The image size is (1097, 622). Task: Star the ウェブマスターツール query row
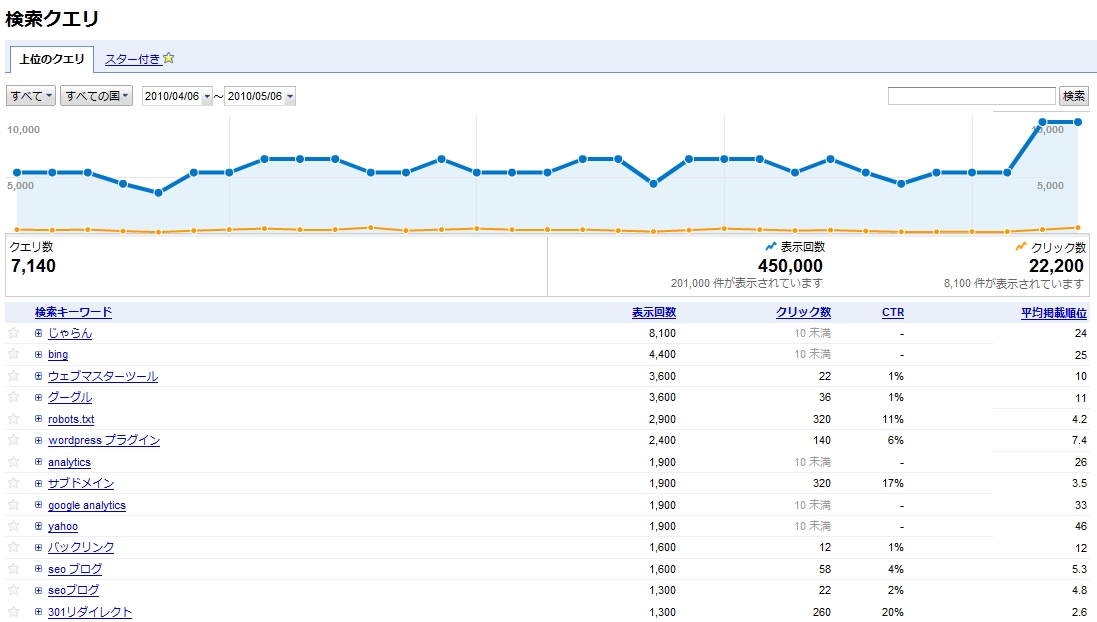13,376
